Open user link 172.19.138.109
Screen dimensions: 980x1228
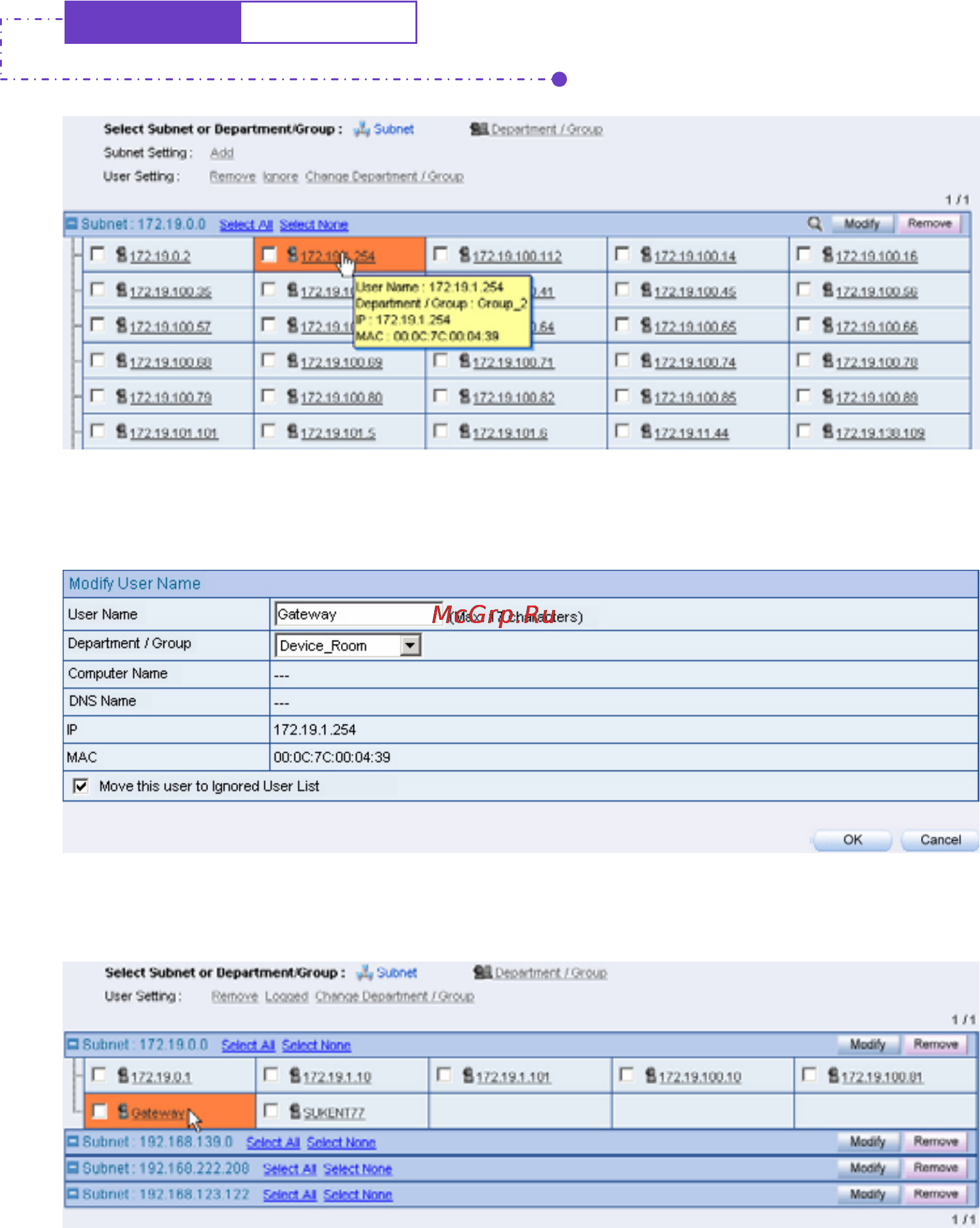point(880,433)
